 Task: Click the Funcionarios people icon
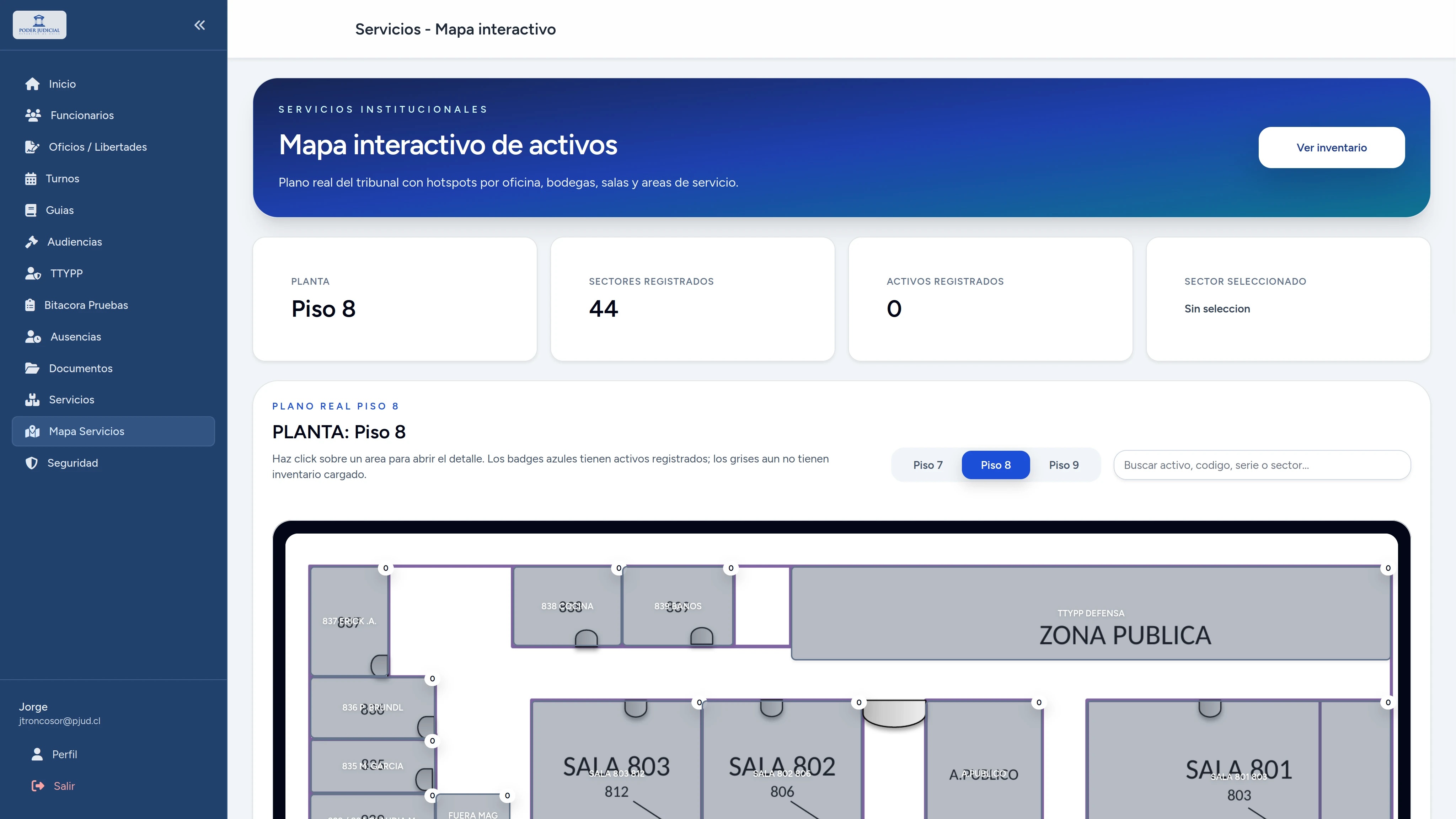coord(33,115)
